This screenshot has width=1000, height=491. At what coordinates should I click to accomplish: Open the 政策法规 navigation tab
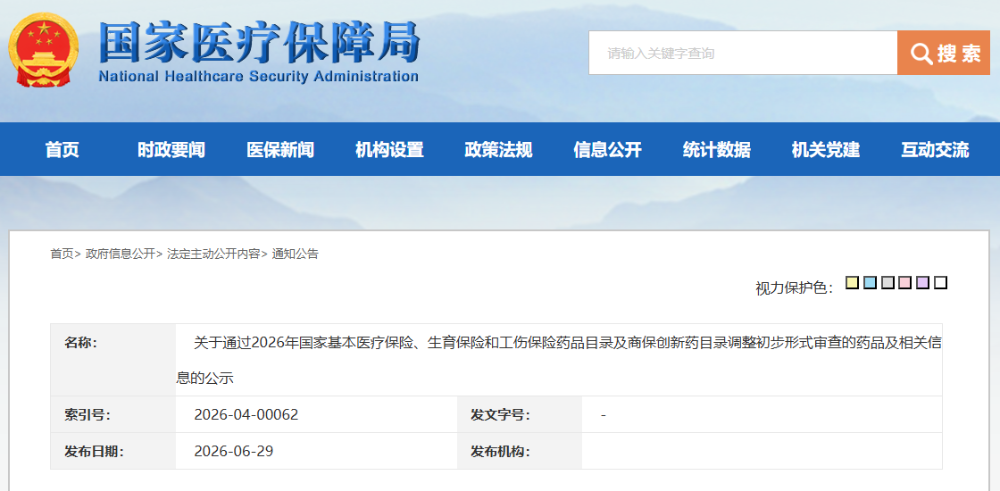(x=498, y=150)
